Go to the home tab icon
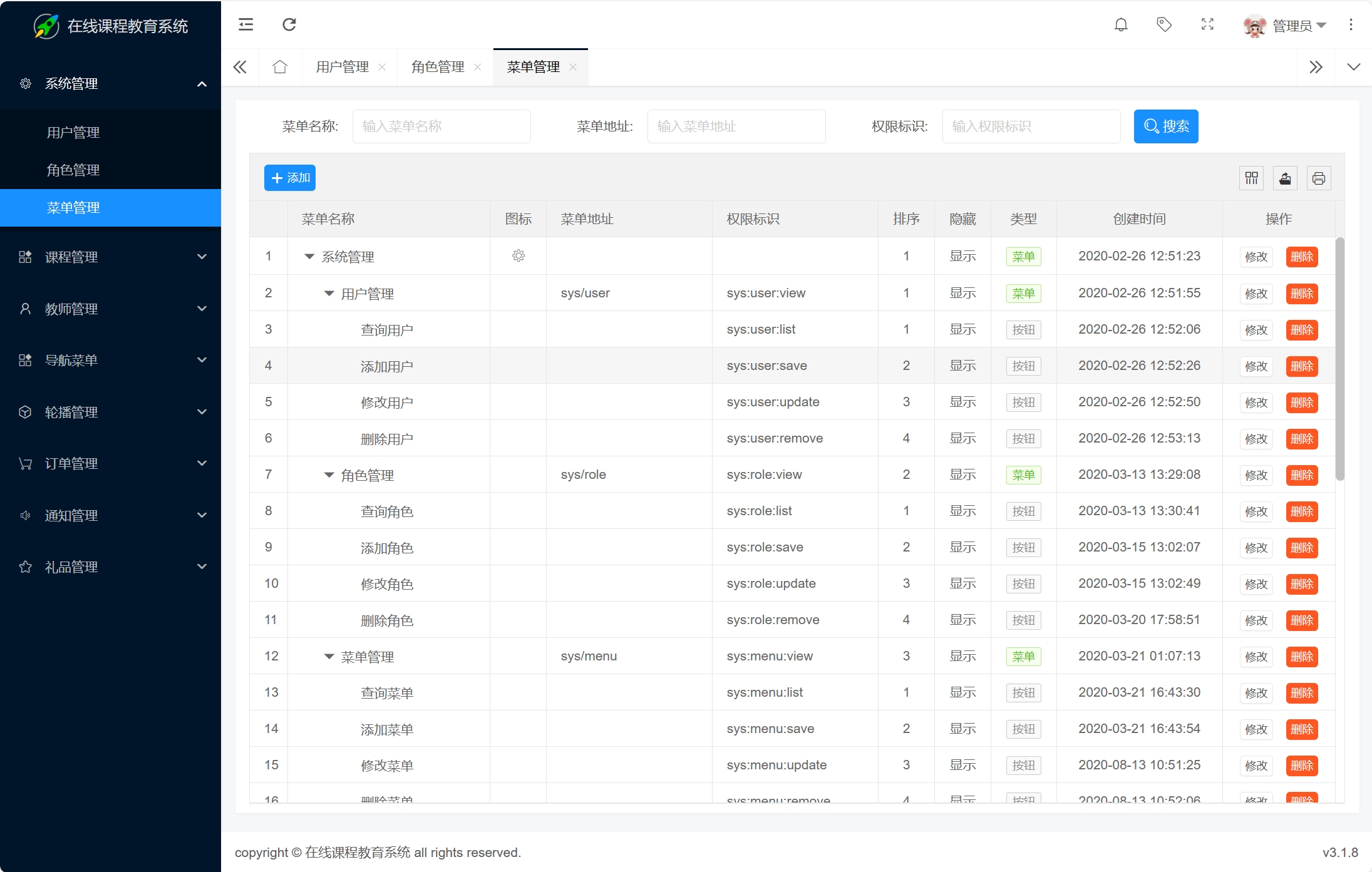Screen dimensions: 1372x872 point(280,67)
